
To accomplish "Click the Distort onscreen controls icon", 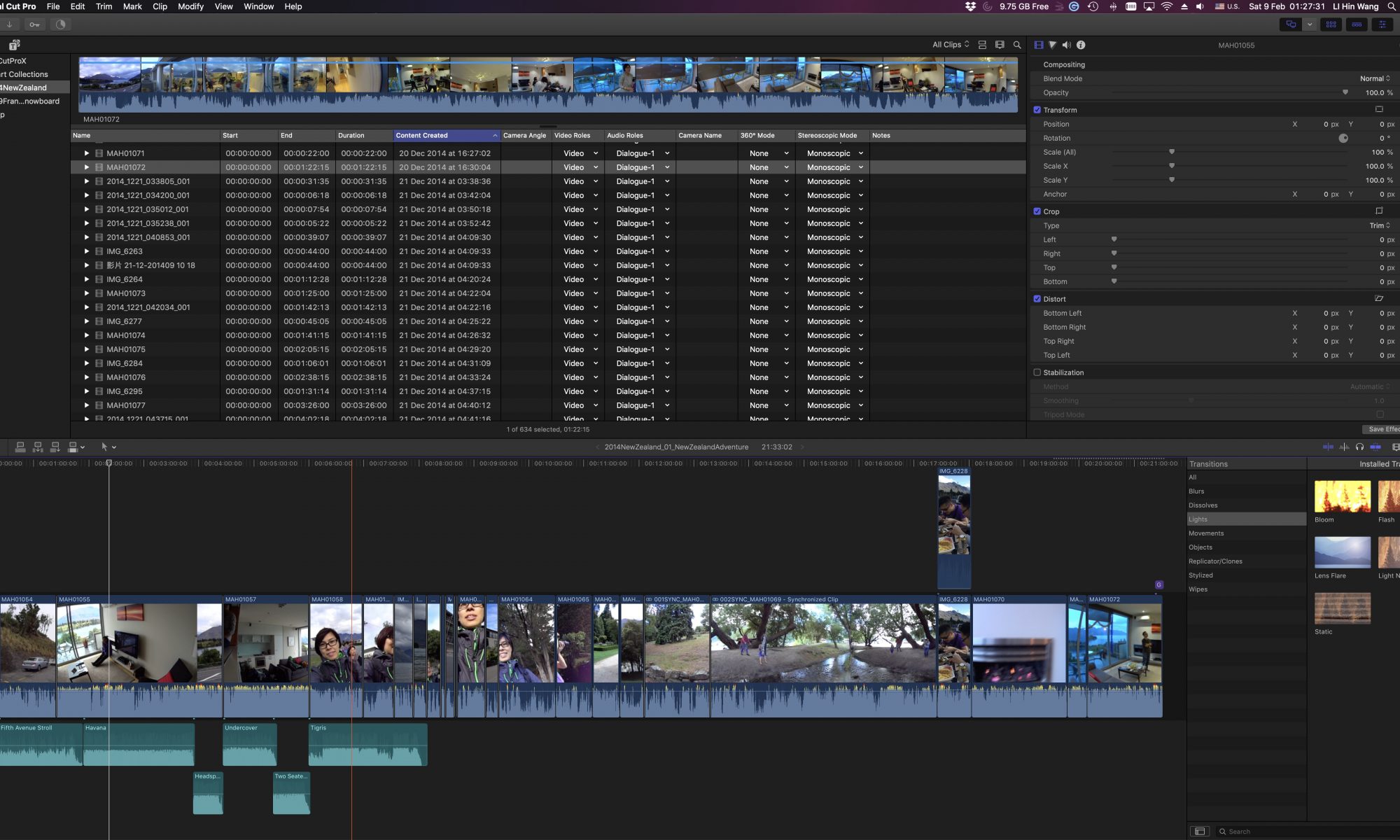I will pyautogui.click(x=1379, y=299).
